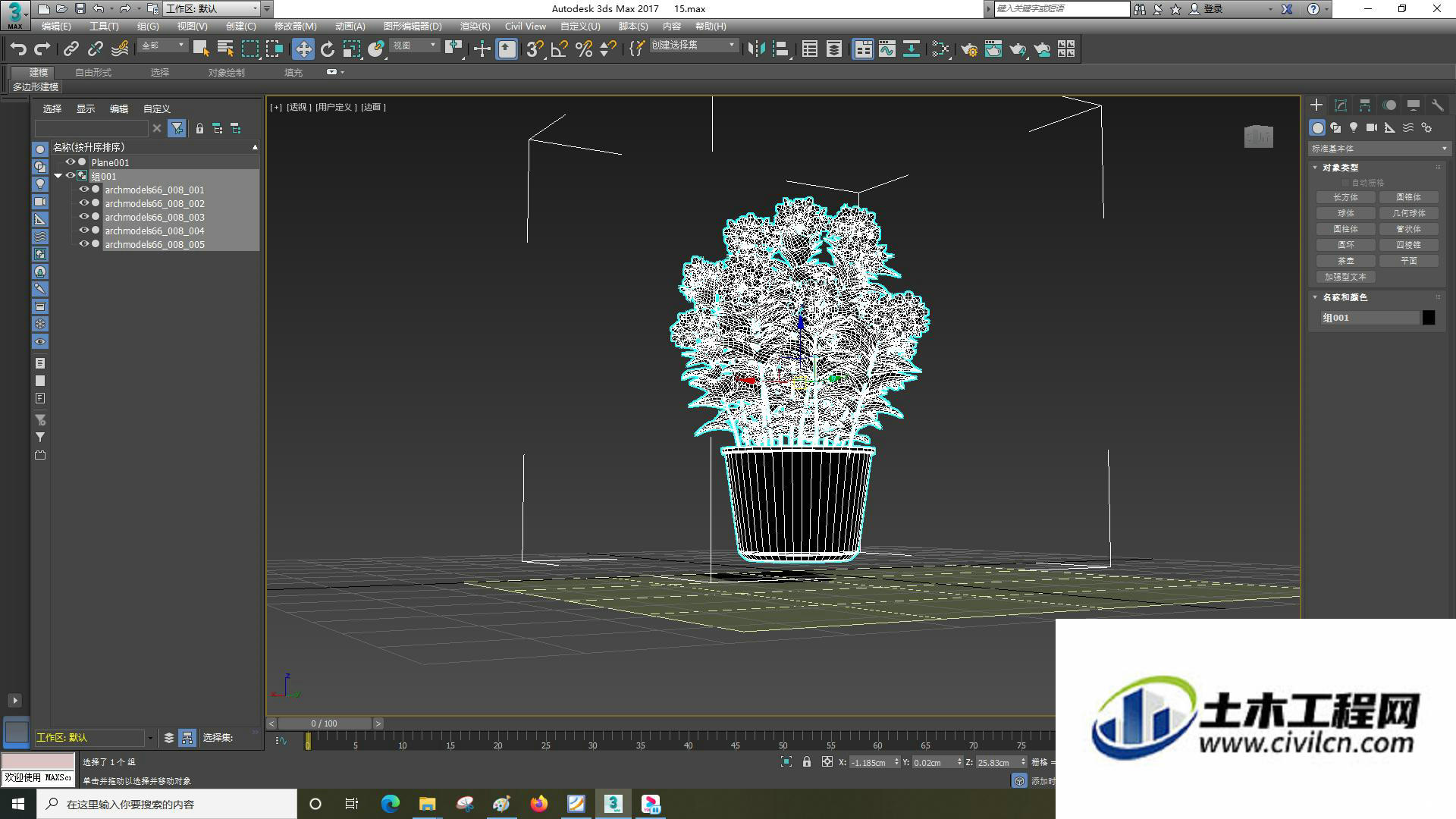Click the 茶壶 teapot primitive button

tap(1345, 261)
